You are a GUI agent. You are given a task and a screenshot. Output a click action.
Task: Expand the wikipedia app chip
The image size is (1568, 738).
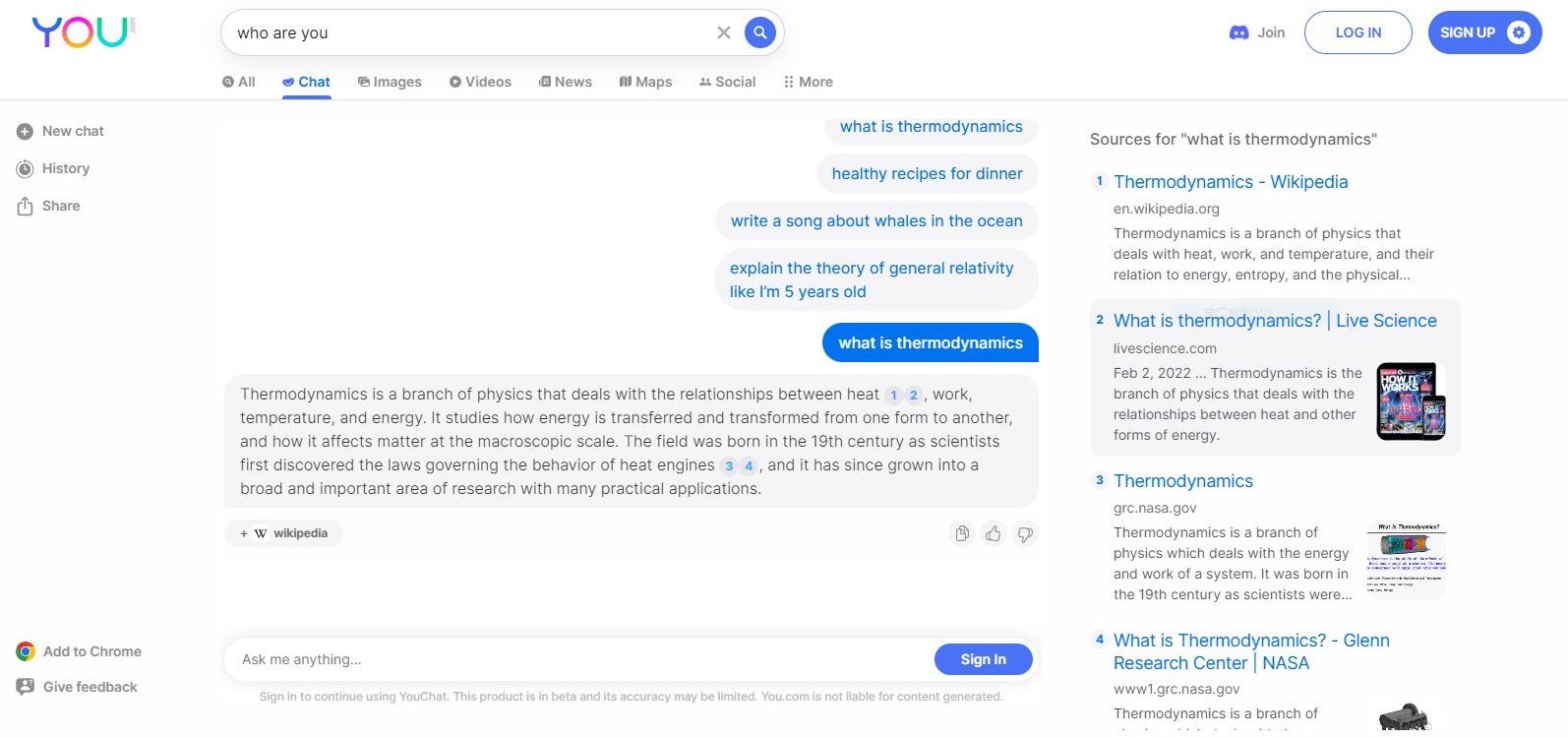(284, 533)
